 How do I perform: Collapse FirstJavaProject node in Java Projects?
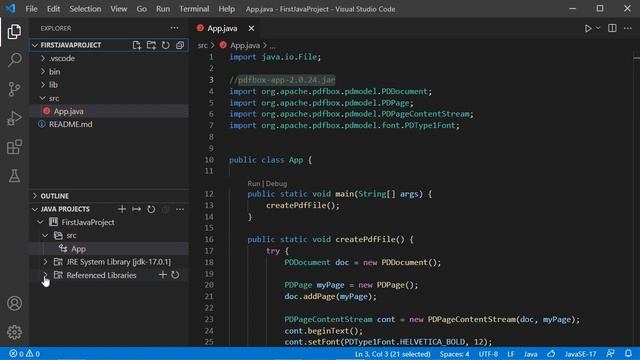click(40, 222)
